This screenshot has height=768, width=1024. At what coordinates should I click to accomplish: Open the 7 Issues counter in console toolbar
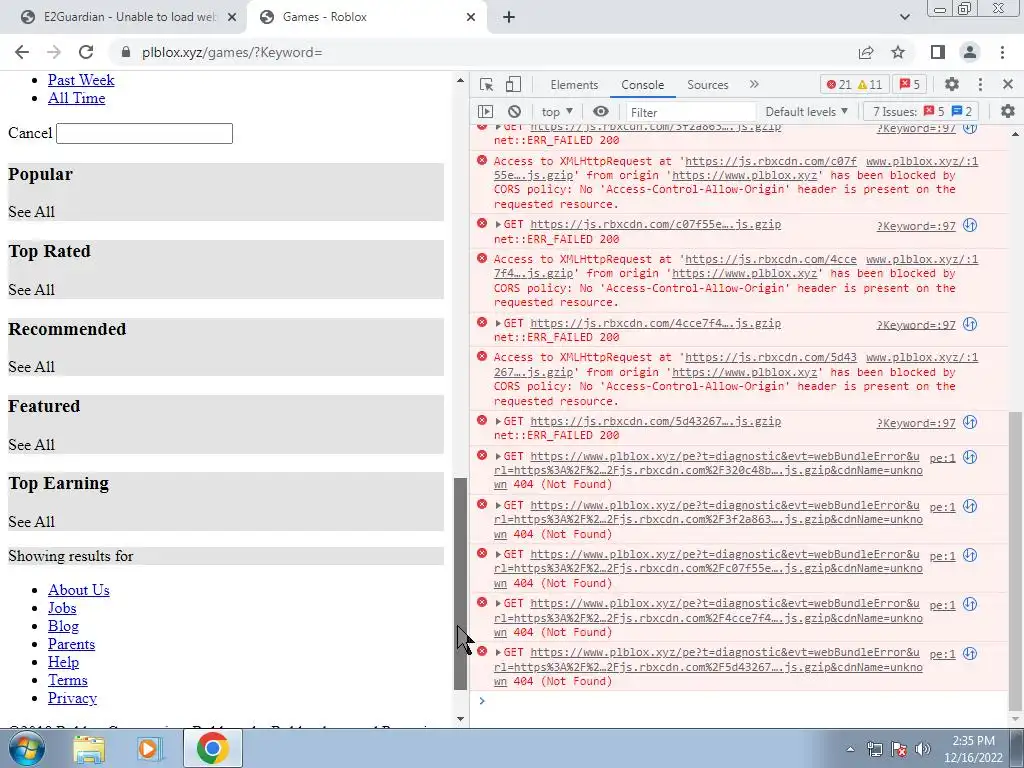(x=921, y=112)
